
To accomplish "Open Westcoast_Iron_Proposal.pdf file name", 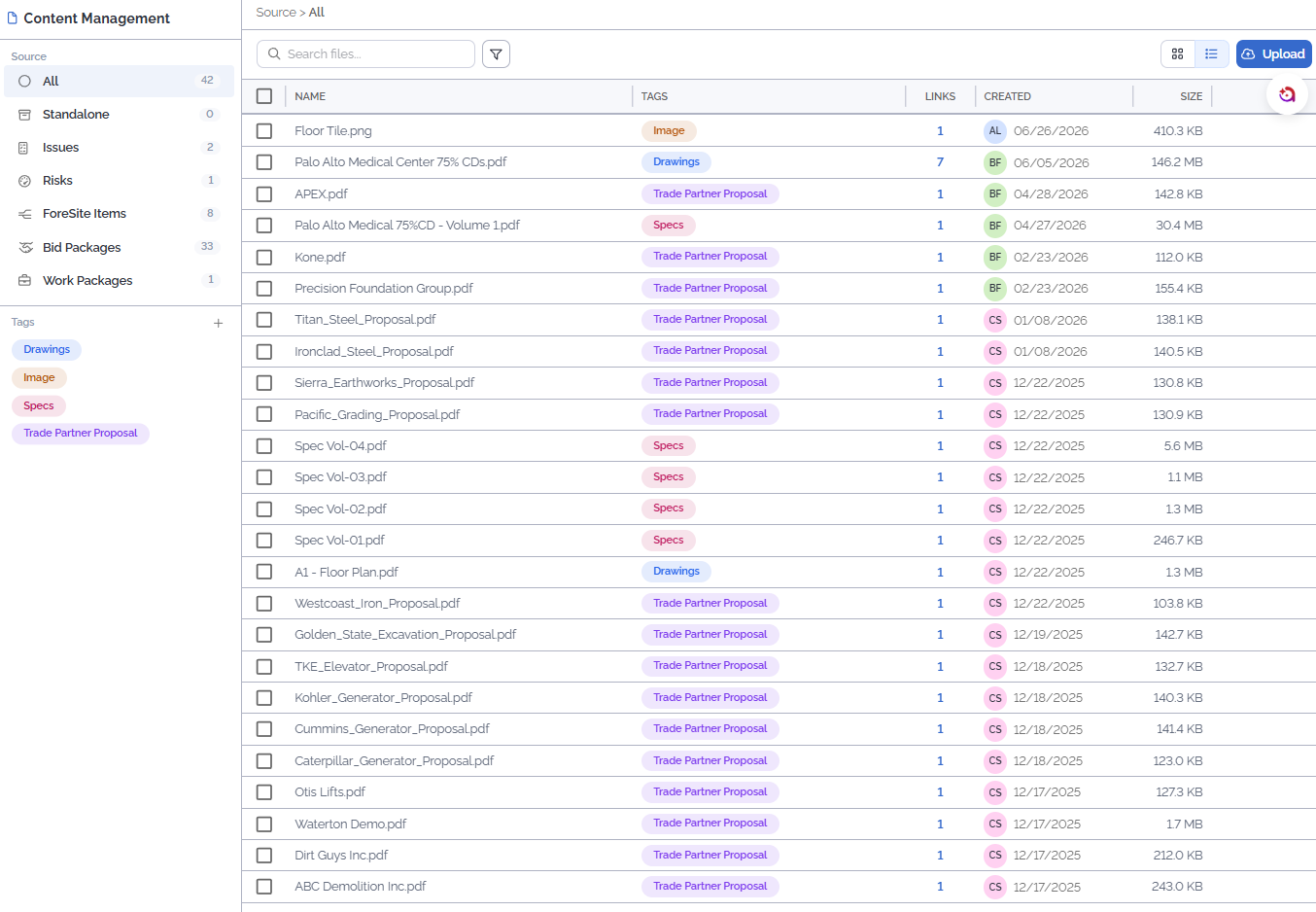I will click(377, 604).
